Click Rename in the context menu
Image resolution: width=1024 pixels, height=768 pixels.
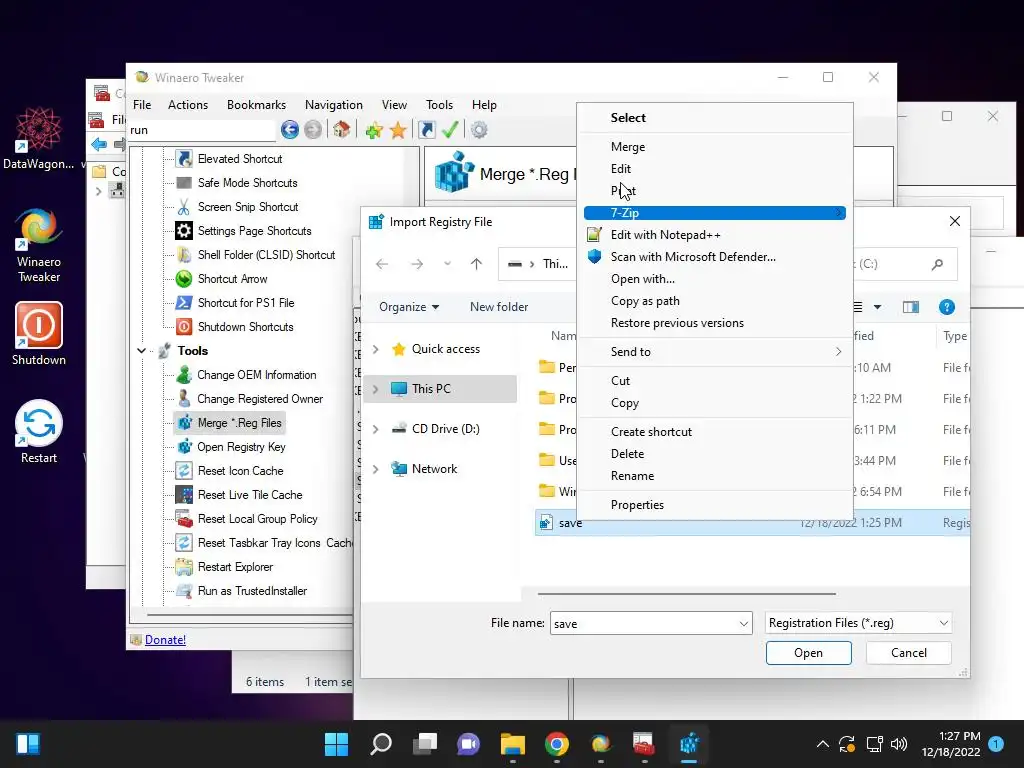pyautogui.click(x=715, y=476)
